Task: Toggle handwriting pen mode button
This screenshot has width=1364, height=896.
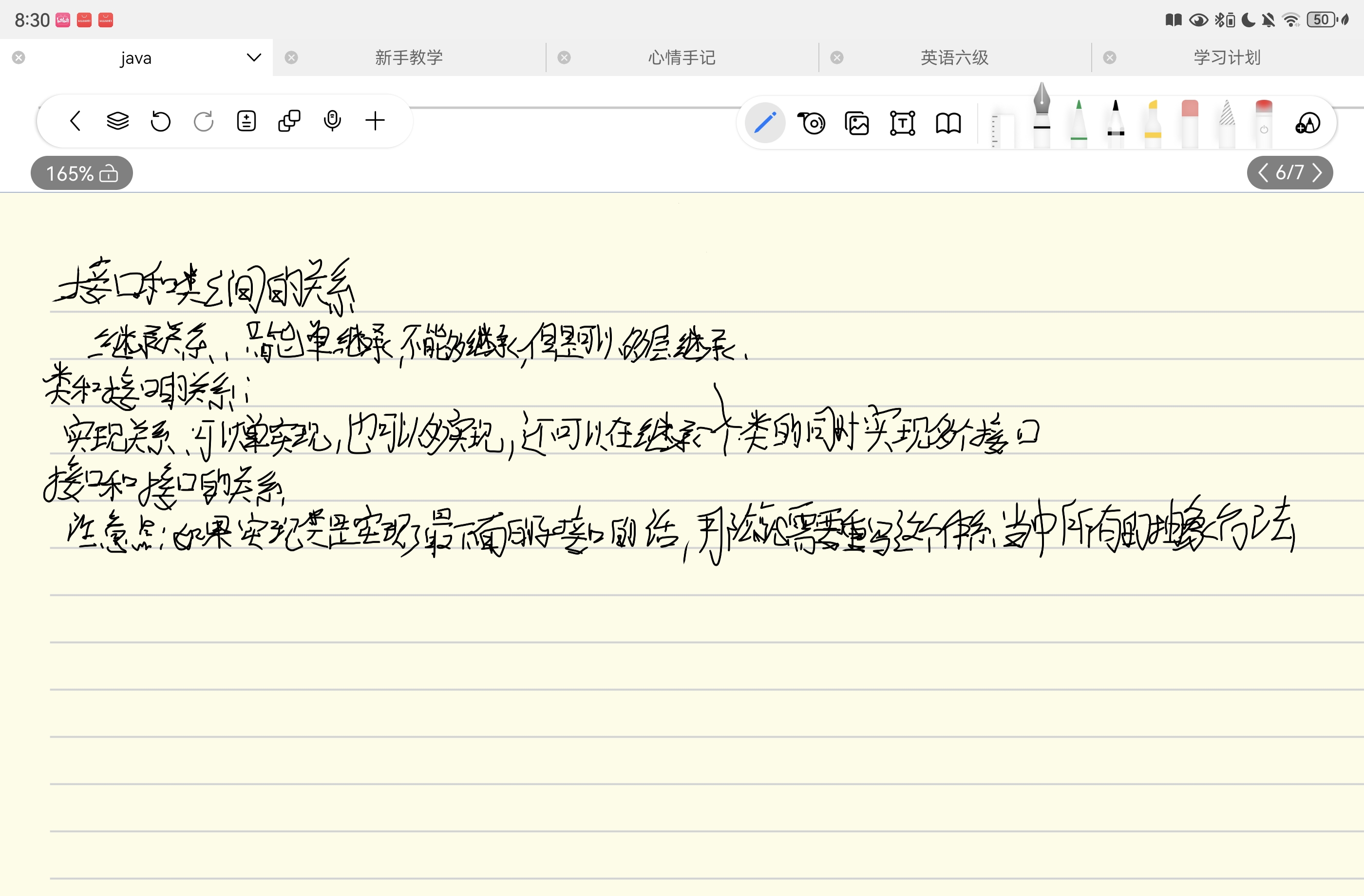Action: 765,123
